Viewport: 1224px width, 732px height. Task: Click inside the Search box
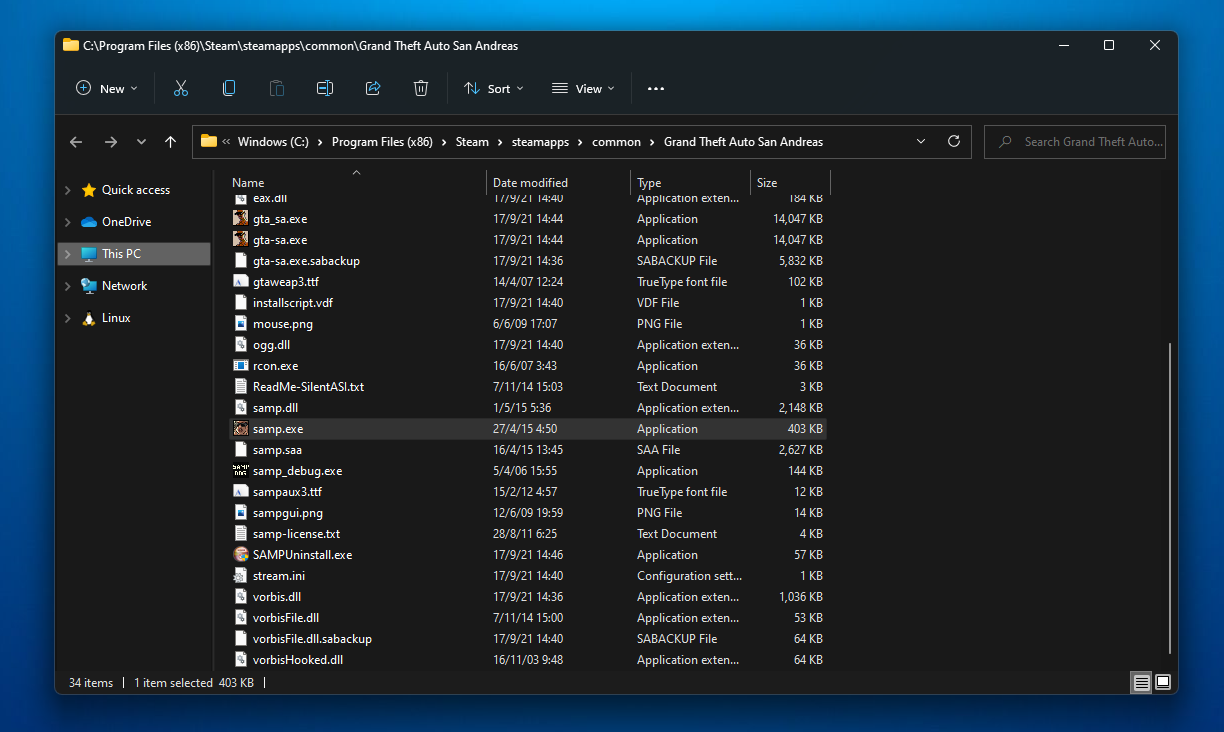click(1075, 141)
